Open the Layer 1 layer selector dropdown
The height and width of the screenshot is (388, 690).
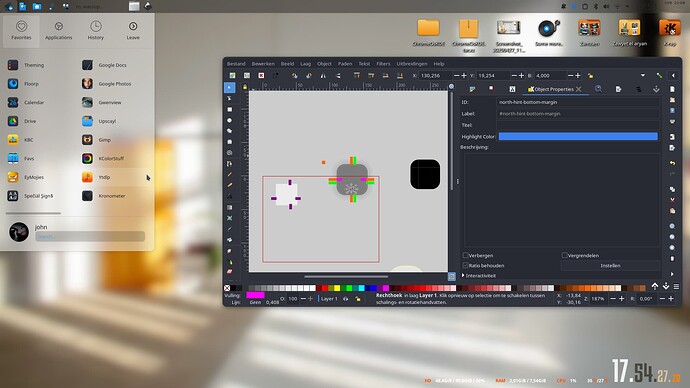pyautogui.click(x=329, y=299)
